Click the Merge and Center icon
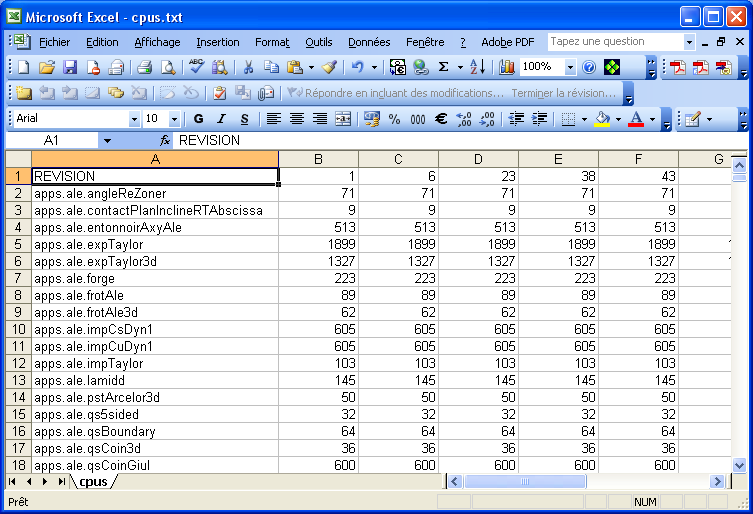753x514 pixels. tap(343, 119)
